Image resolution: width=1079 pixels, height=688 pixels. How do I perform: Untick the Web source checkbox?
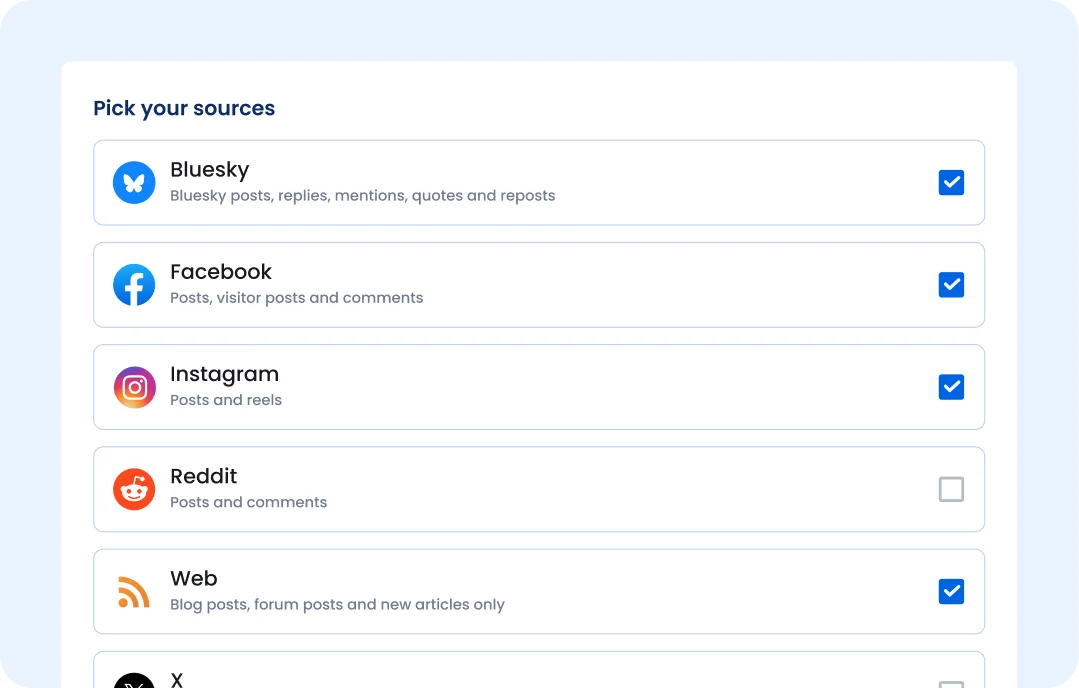tap(951, 591)
